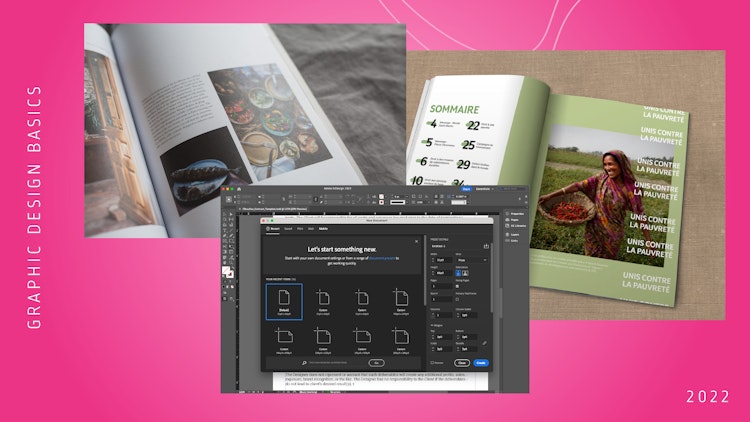Open the Saved presets tab
The width and height of the screenshot is (750, 422).
point(288,229)
